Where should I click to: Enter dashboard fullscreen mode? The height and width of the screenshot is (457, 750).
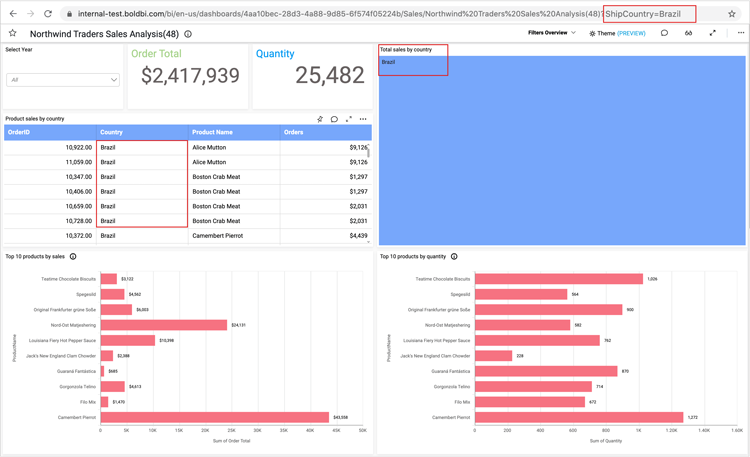point(713,33)
